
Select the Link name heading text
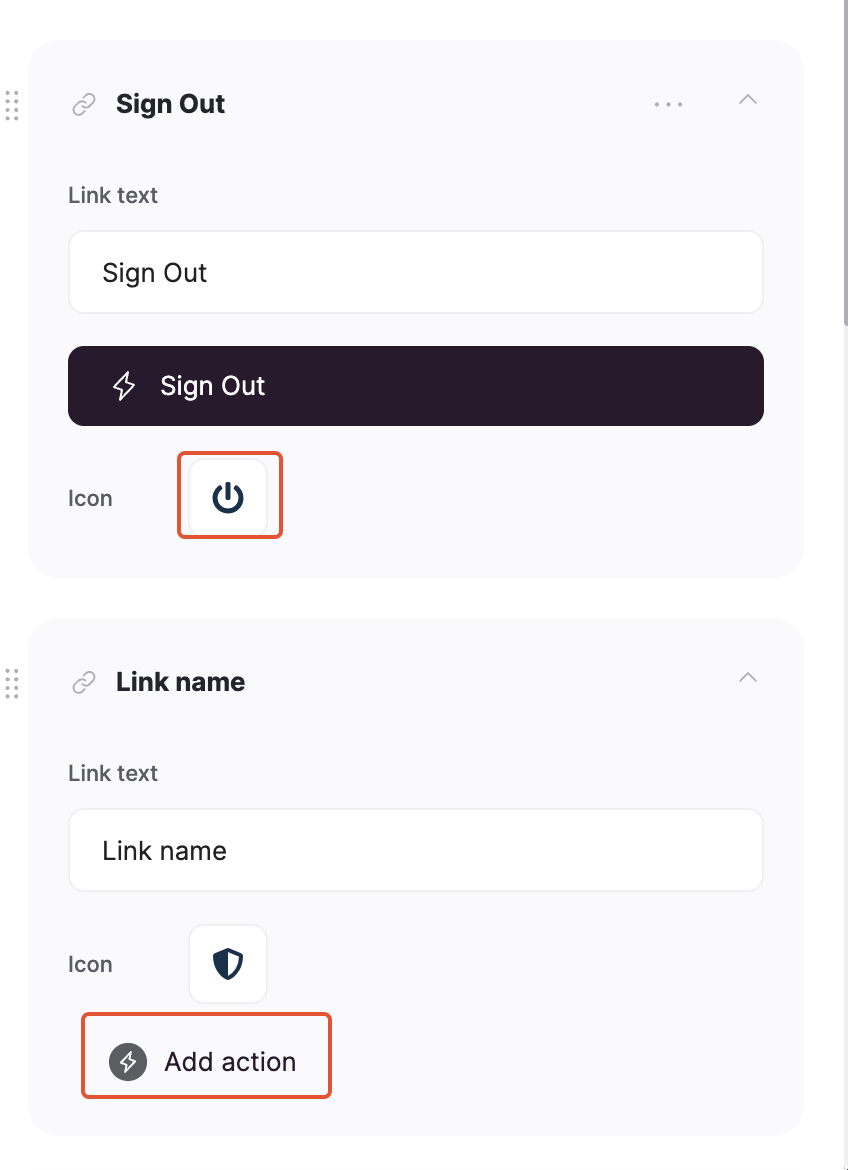click(180, 681)
